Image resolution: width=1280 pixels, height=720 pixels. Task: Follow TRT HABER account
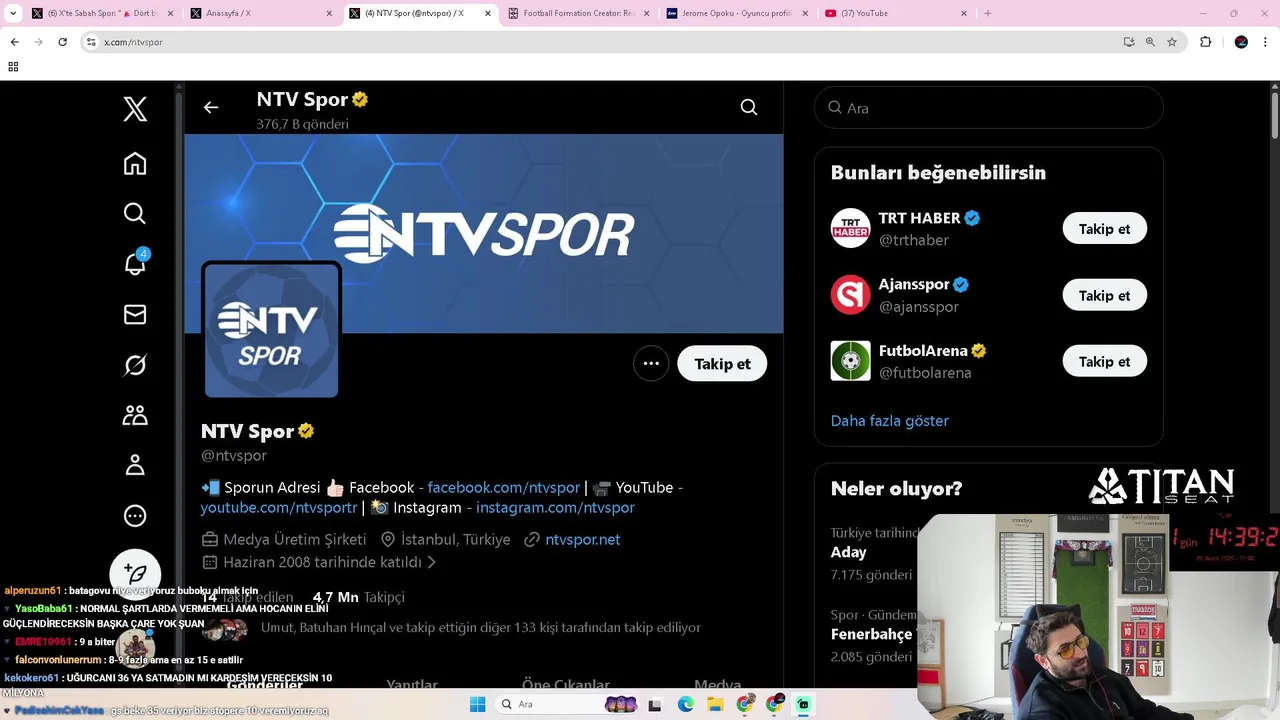coord(1104,228)
